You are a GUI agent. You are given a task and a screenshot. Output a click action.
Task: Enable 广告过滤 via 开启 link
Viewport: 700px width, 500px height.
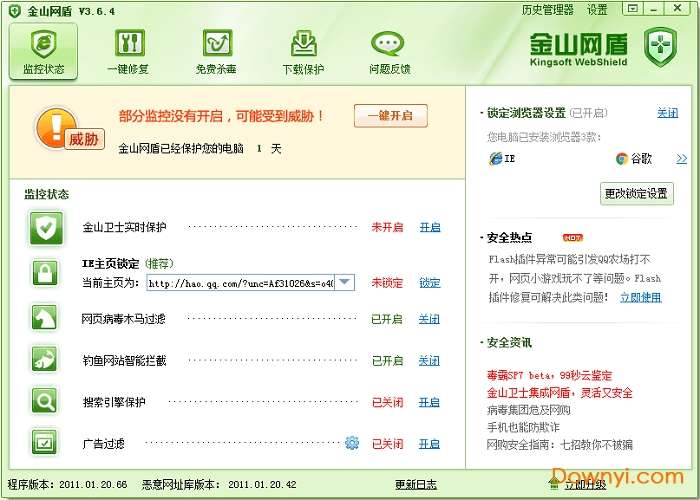coord(429,444)
